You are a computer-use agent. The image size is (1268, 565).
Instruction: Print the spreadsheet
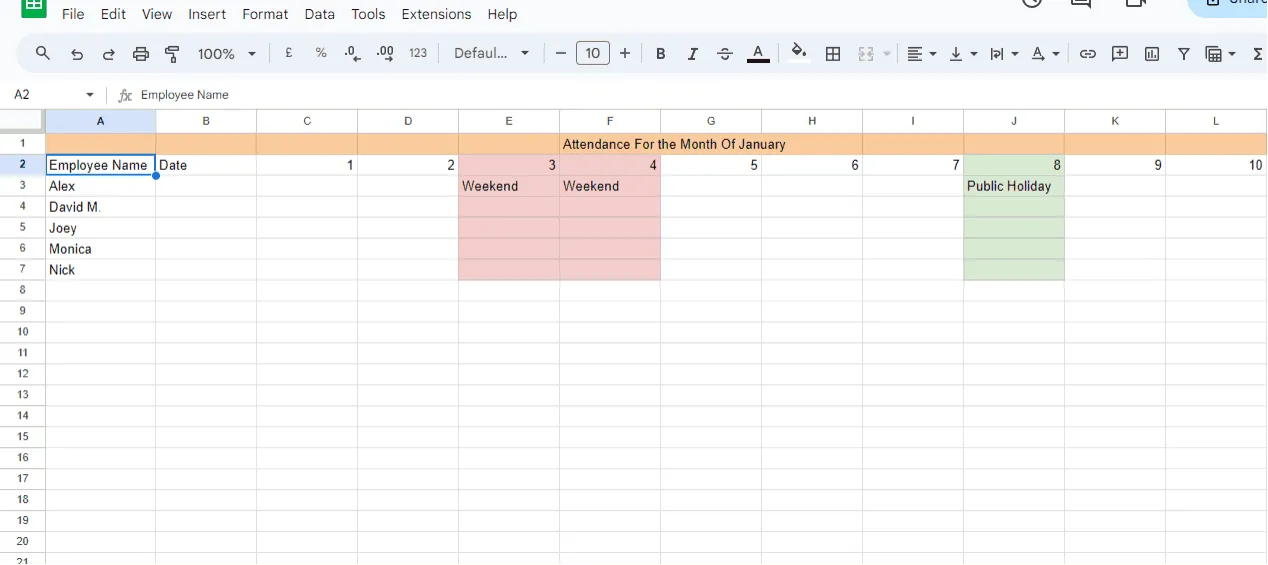[x=141, y=54]
